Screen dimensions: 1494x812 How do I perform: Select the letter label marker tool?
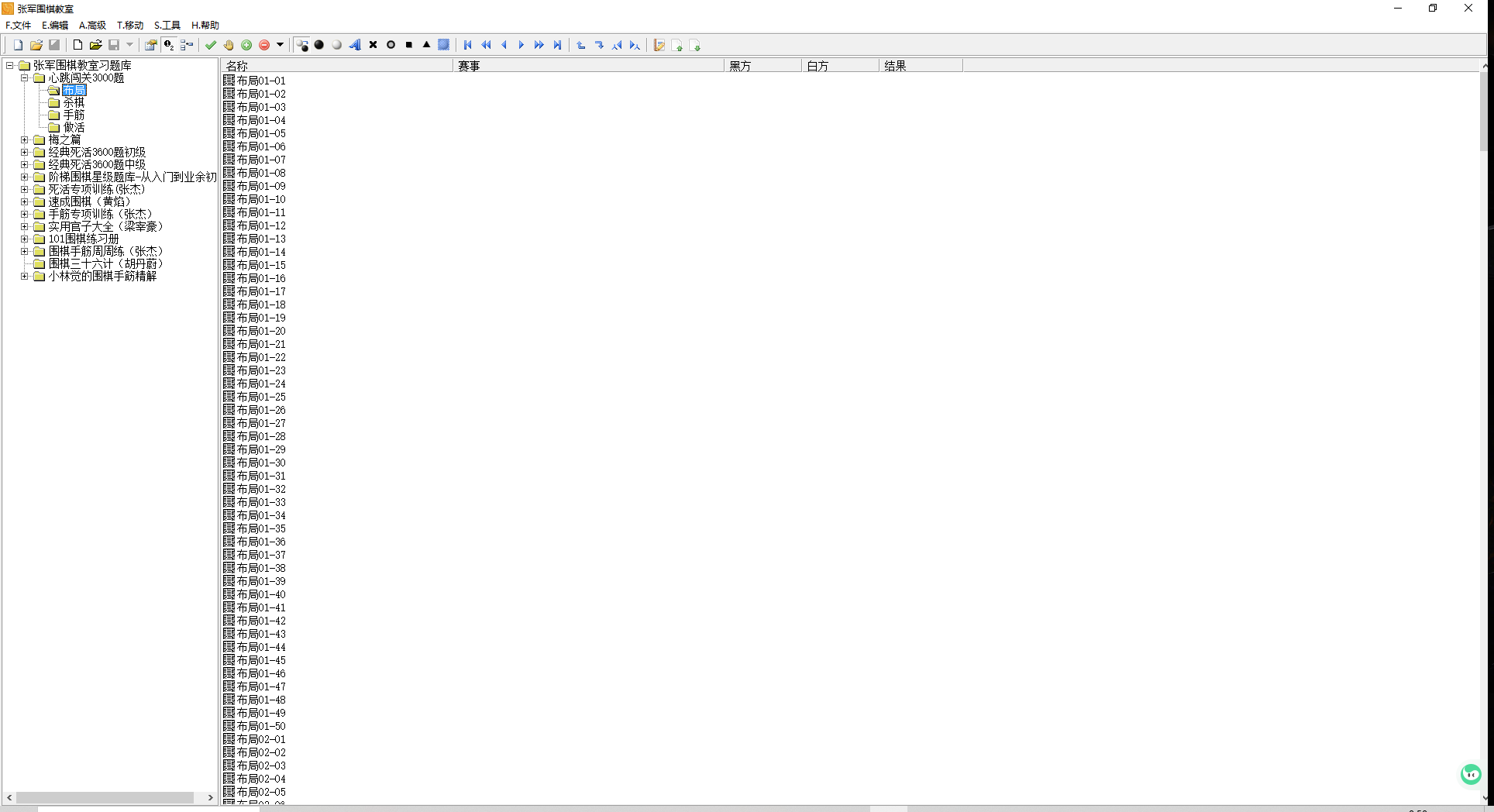coord(355,45)
